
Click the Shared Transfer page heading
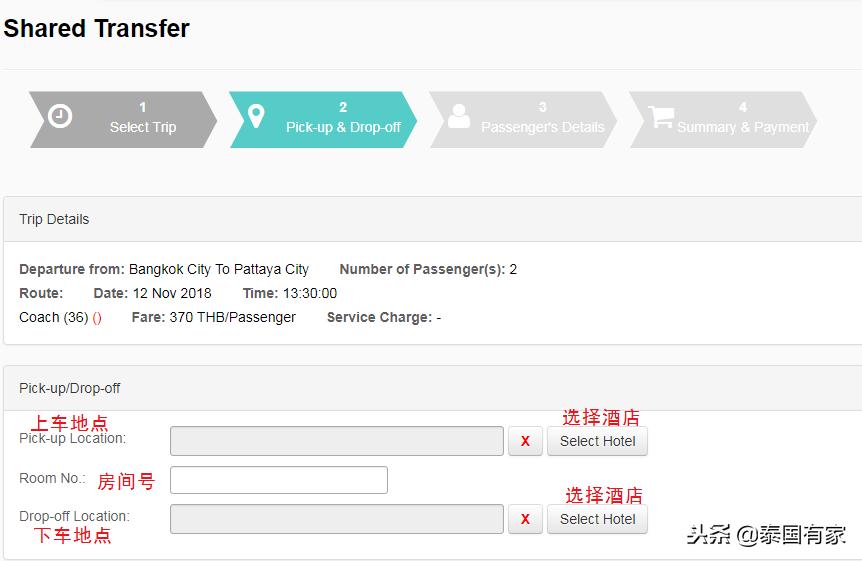(96, 29)
